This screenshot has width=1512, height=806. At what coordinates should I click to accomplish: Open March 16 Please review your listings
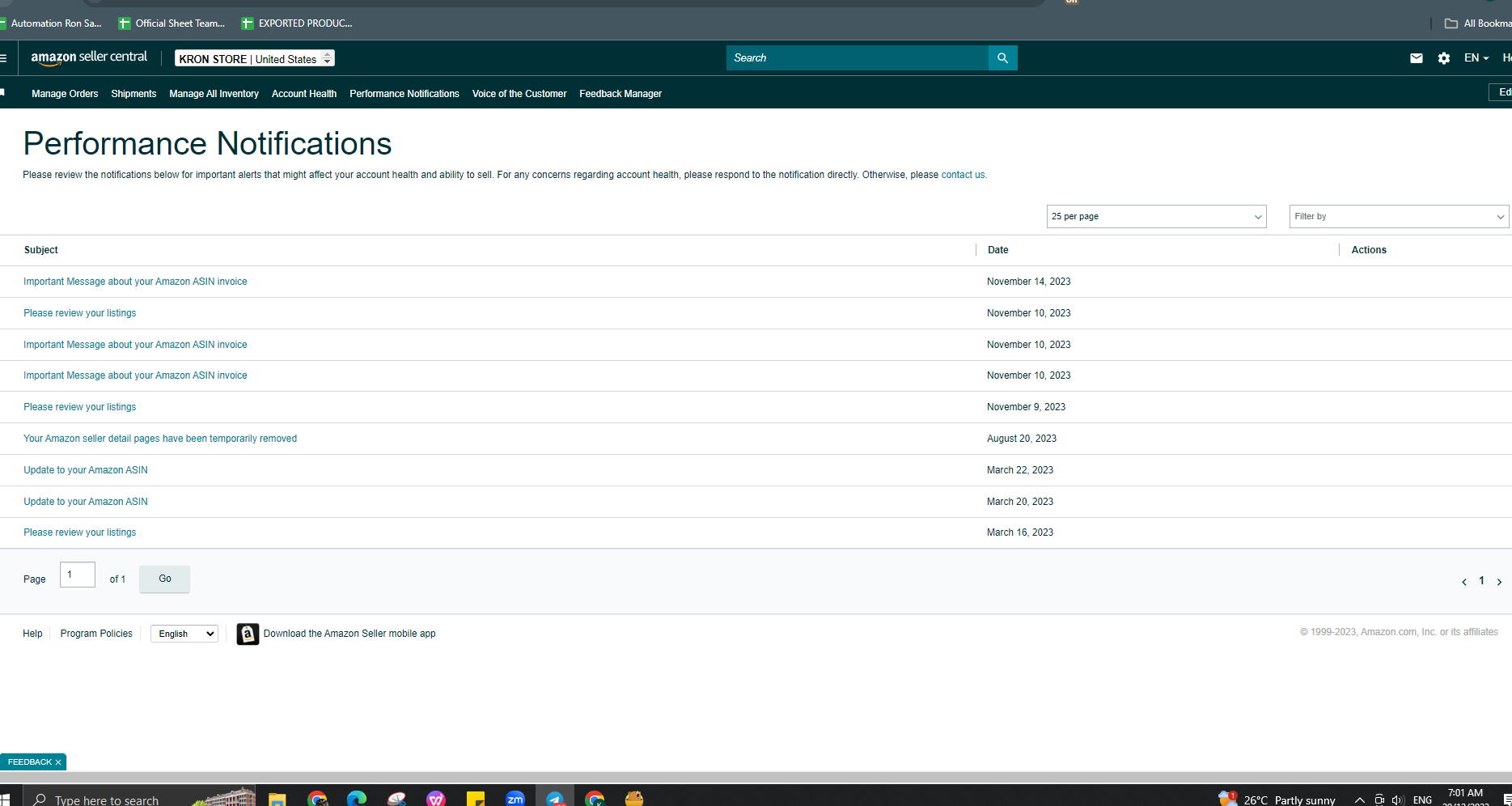pos(79,532)
